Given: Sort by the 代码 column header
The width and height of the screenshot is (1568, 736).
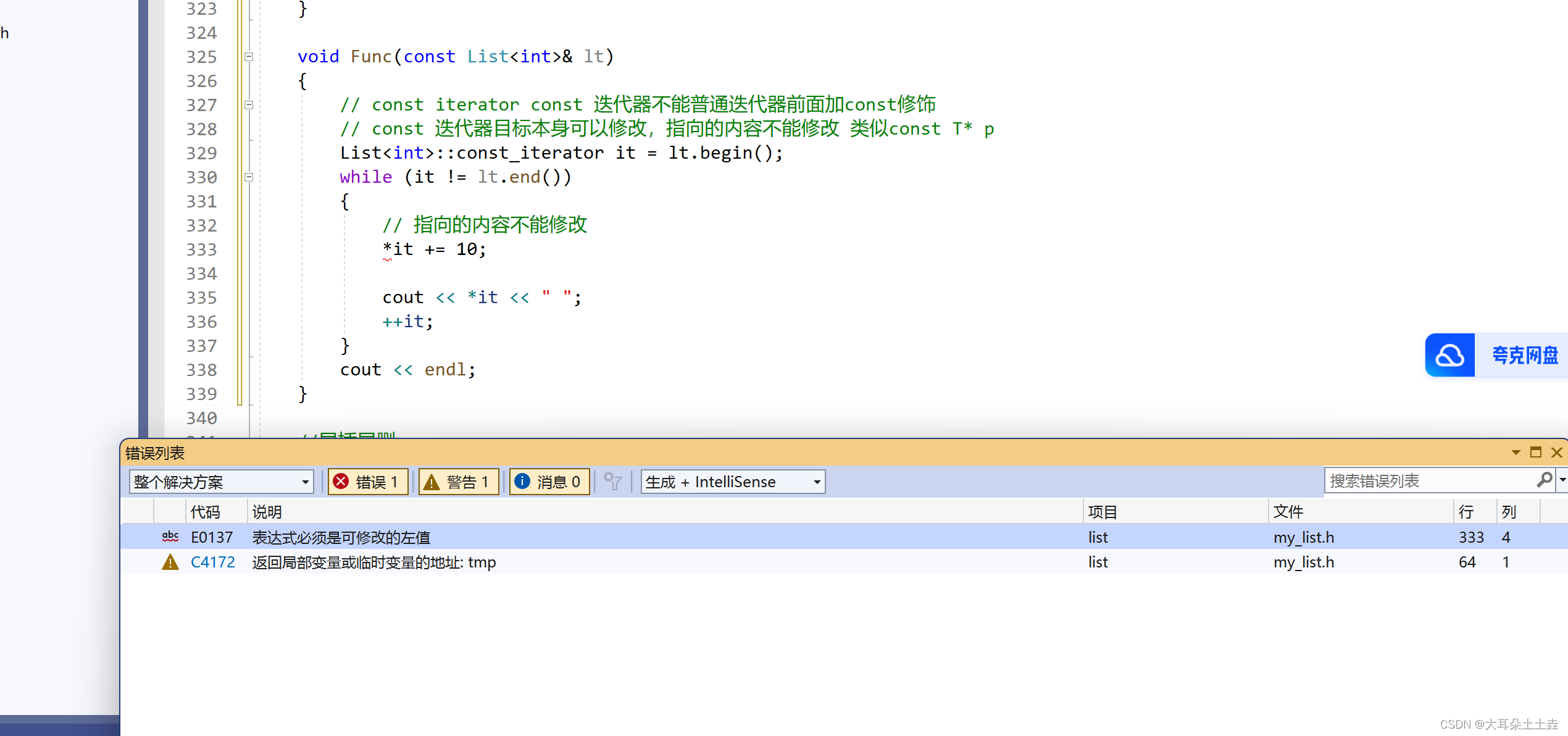Looking at the screenshot, I should [x=217, y=512].
